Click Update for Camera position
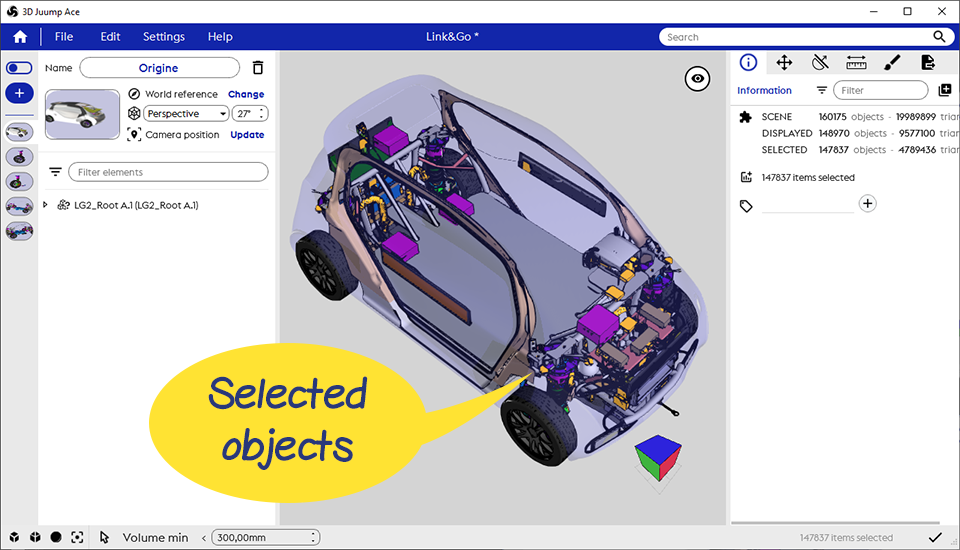Viewport: 960px width, 550px height. (x=247, y=135)
